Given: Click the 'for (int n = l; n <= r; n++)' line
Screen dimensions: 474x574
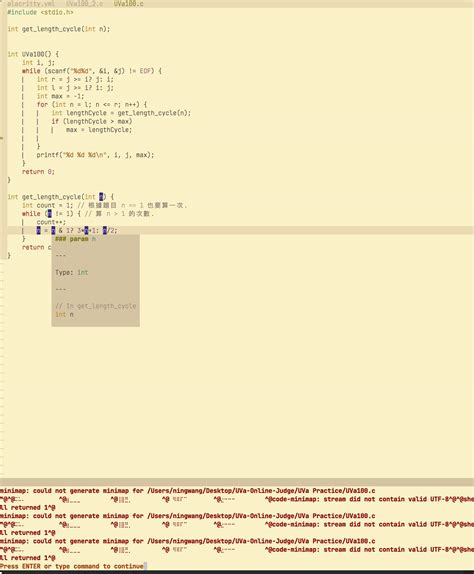Looking at the screenshot, I should tap(92, 105).
